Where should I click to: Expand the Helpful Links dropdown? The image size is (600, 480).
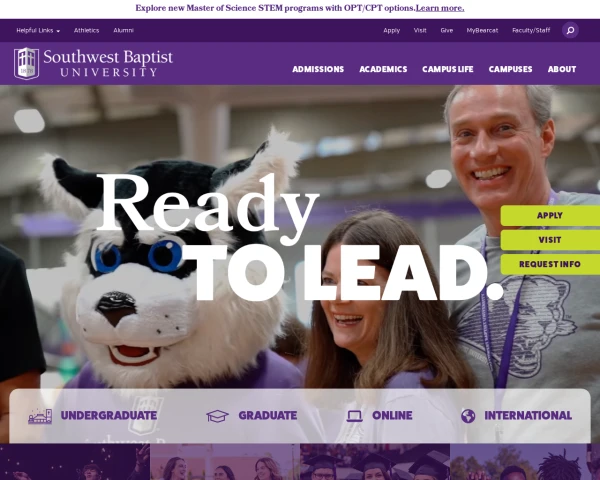(38, 30)
